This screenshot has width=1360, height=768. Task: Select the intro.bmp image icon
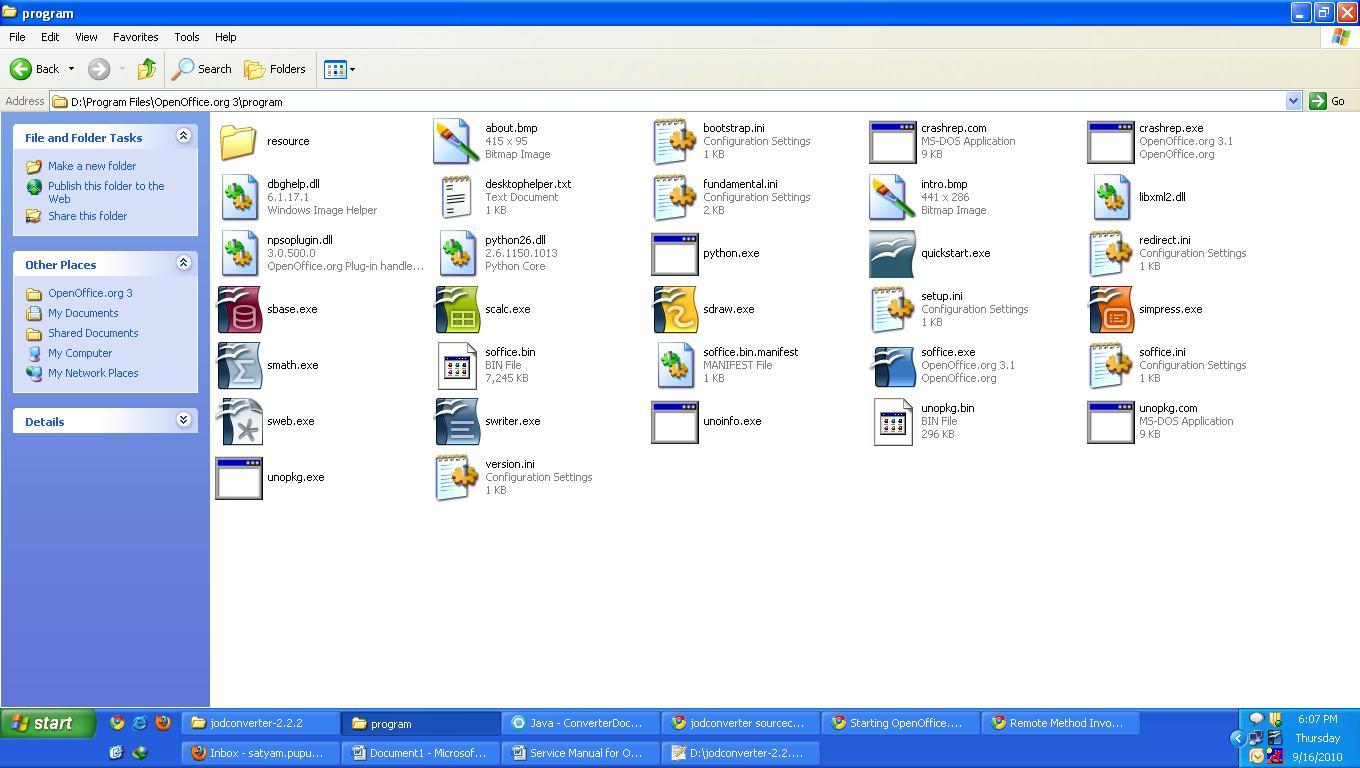pyautogui.click(x=893, y=198)
